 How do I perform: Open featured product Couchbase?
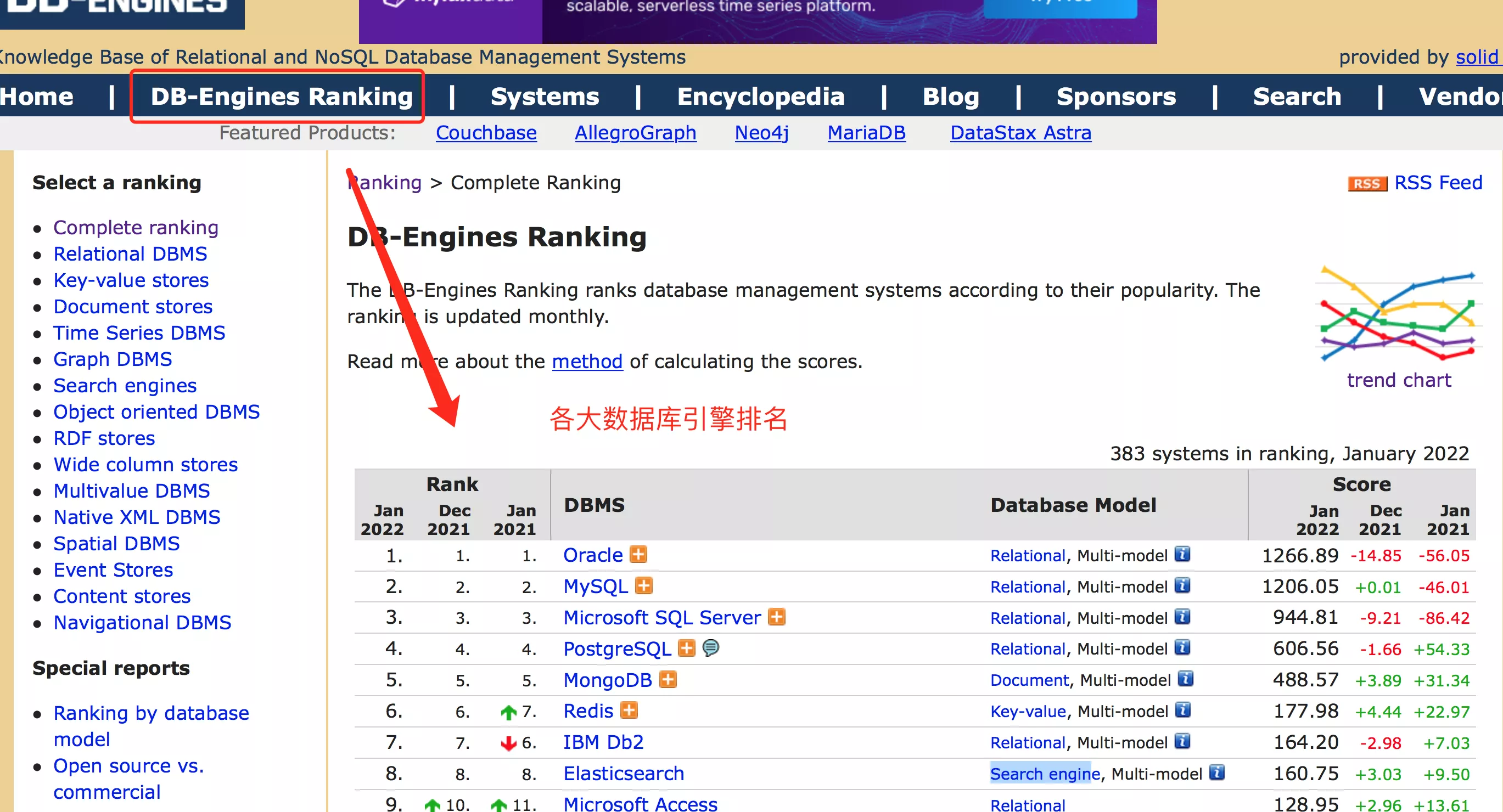[486, 133]
